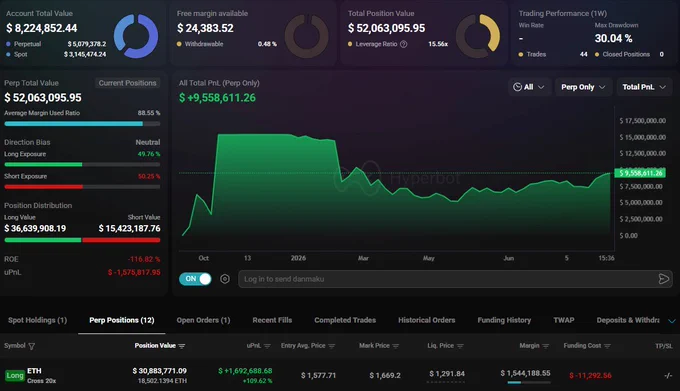680x391 pixels.
Task: Click the Free margin donut chart
Action: pos(307,36)
